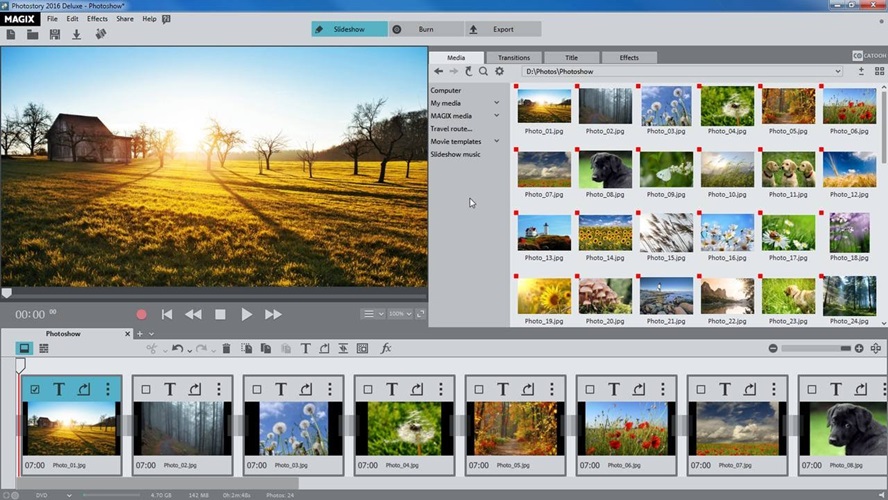888x500 pixels.
Task: Click the delete trash icon in timeline toolbar
Action: 226,348
